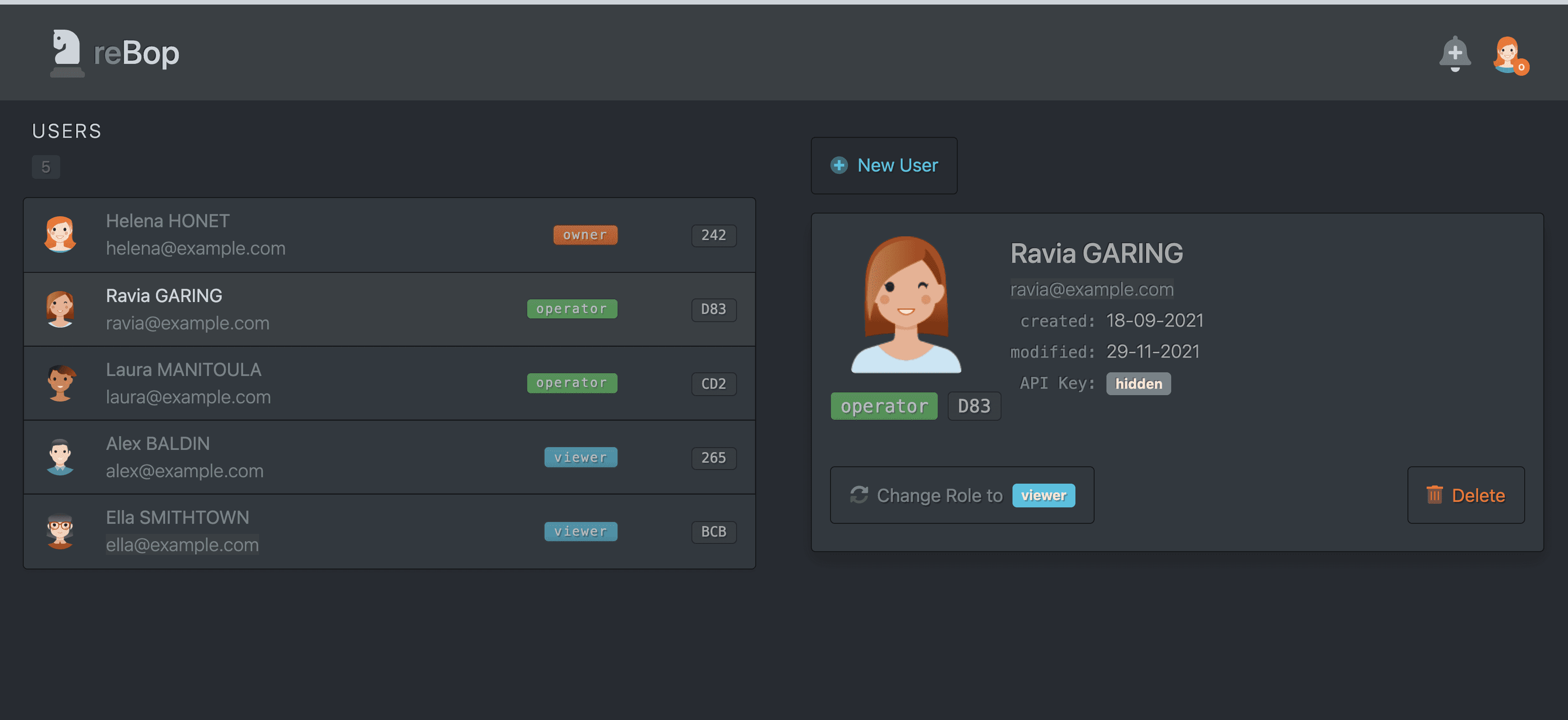This screenshot has width=1568, height=720.
Task: Click the ella@example.com email address
Action: [182, 544]
